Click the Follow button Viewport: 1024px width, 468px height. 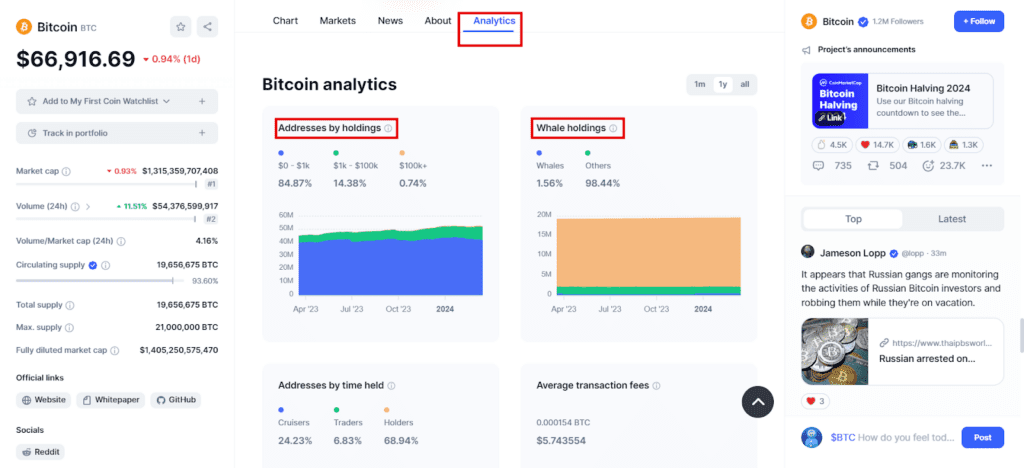coord(979,22)
